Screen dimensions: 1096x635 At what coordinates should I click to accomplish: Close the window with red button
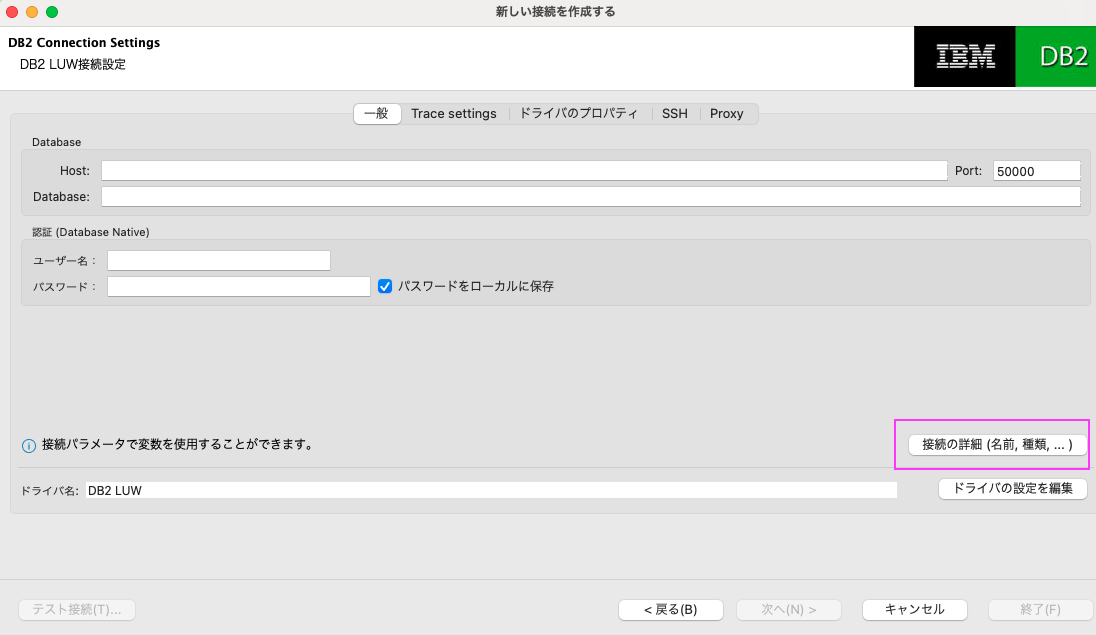coord(12,12)
